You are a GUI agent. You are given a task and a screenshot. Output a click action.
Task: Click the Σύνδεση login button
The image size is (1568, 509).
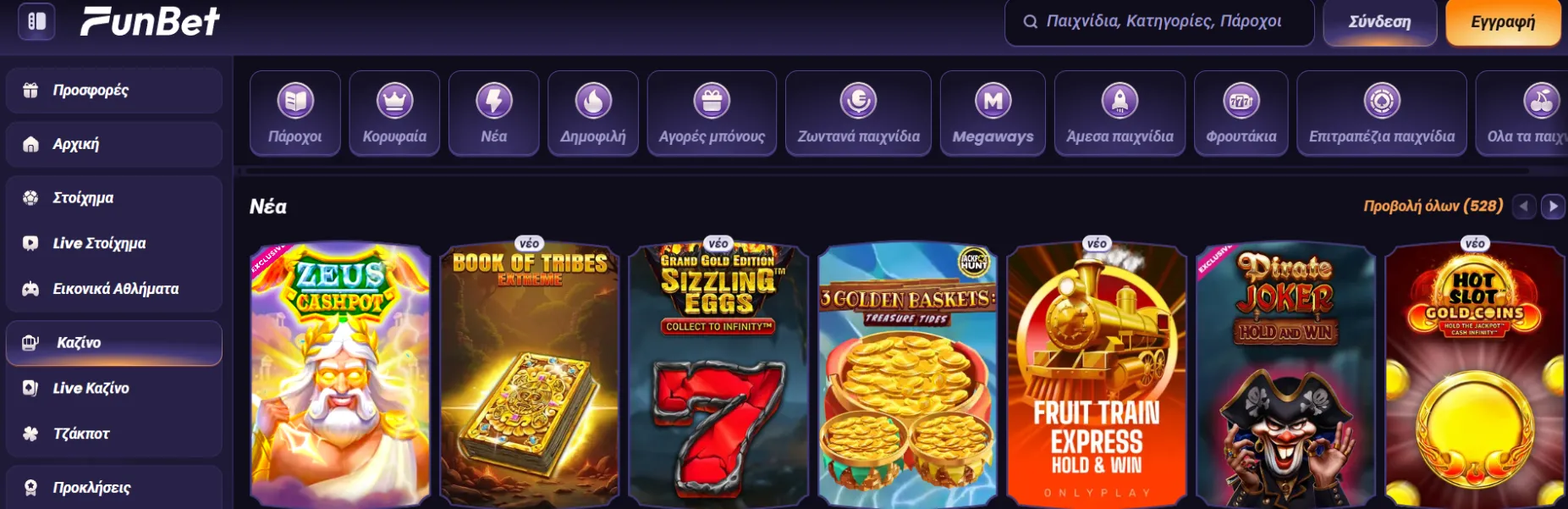(x=1380, y=22)
